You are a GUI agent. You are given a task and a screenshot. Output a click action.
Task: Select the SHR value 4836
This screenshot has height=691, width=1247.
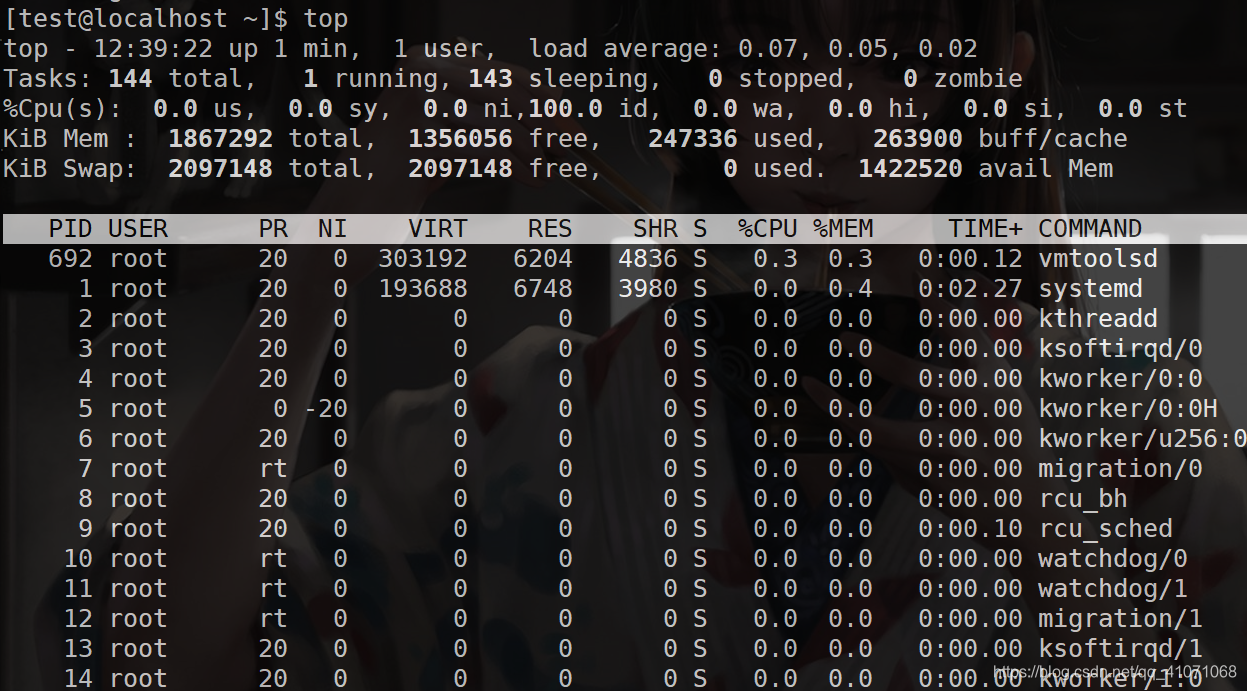648,259
